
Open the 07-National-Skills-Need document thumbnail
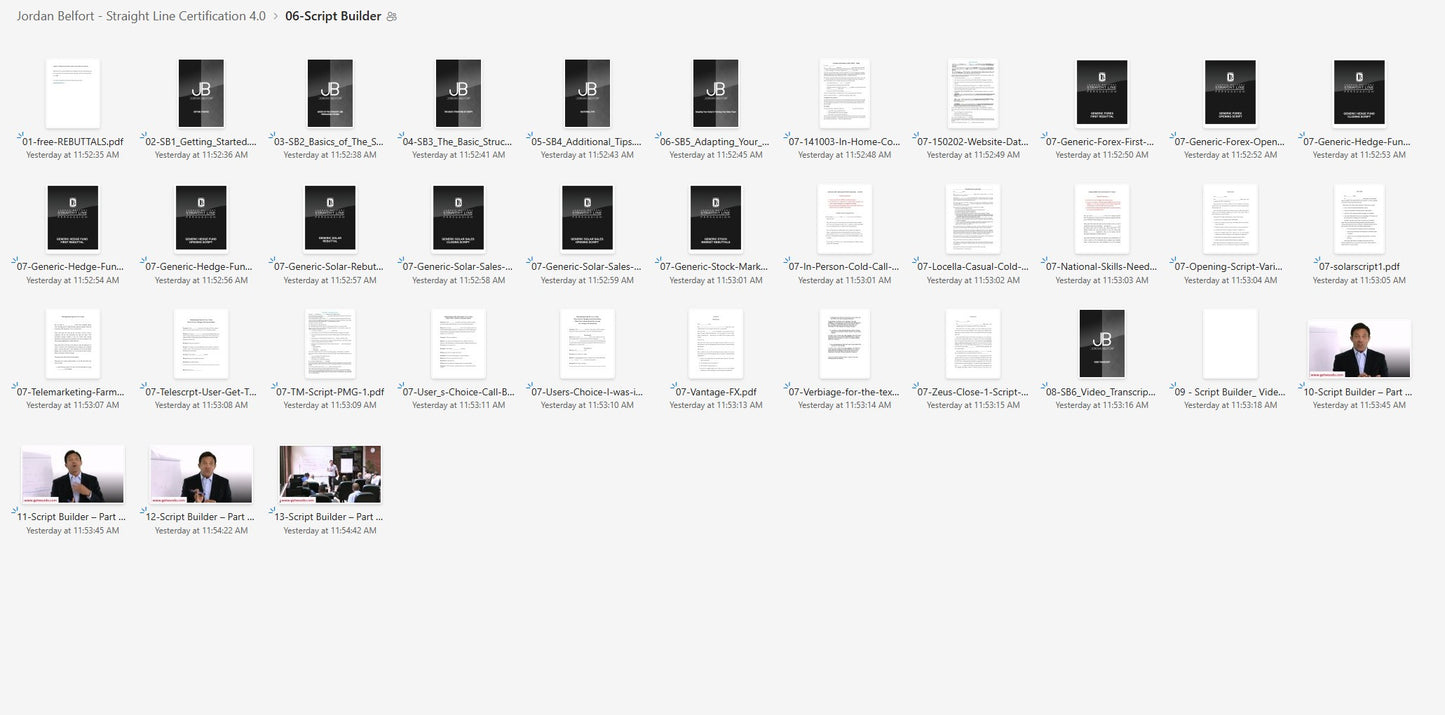pyautogui.click(x=1102, y=218)
